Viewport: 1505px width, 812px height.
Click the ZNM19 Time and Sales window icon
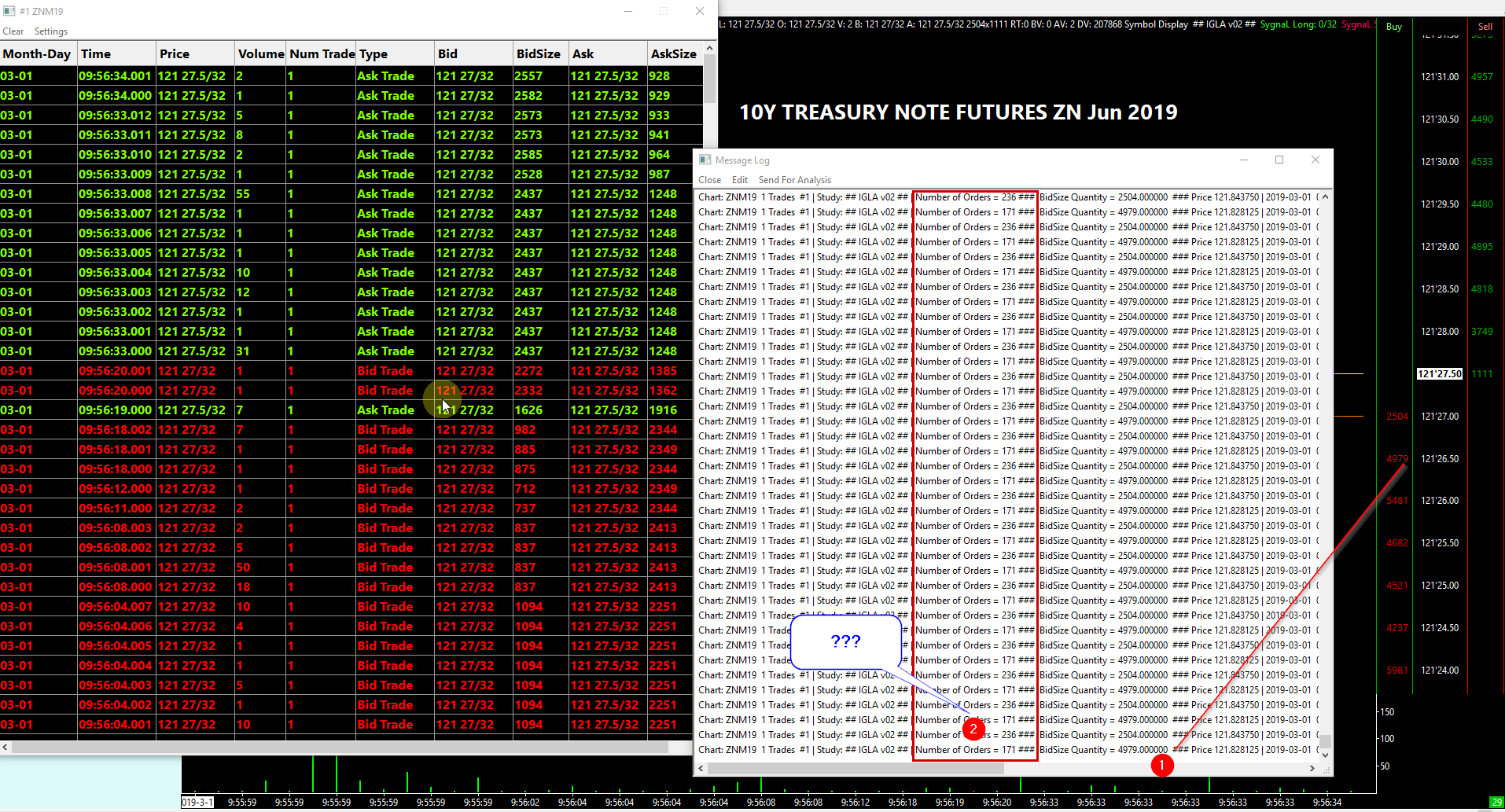point(9,11)
